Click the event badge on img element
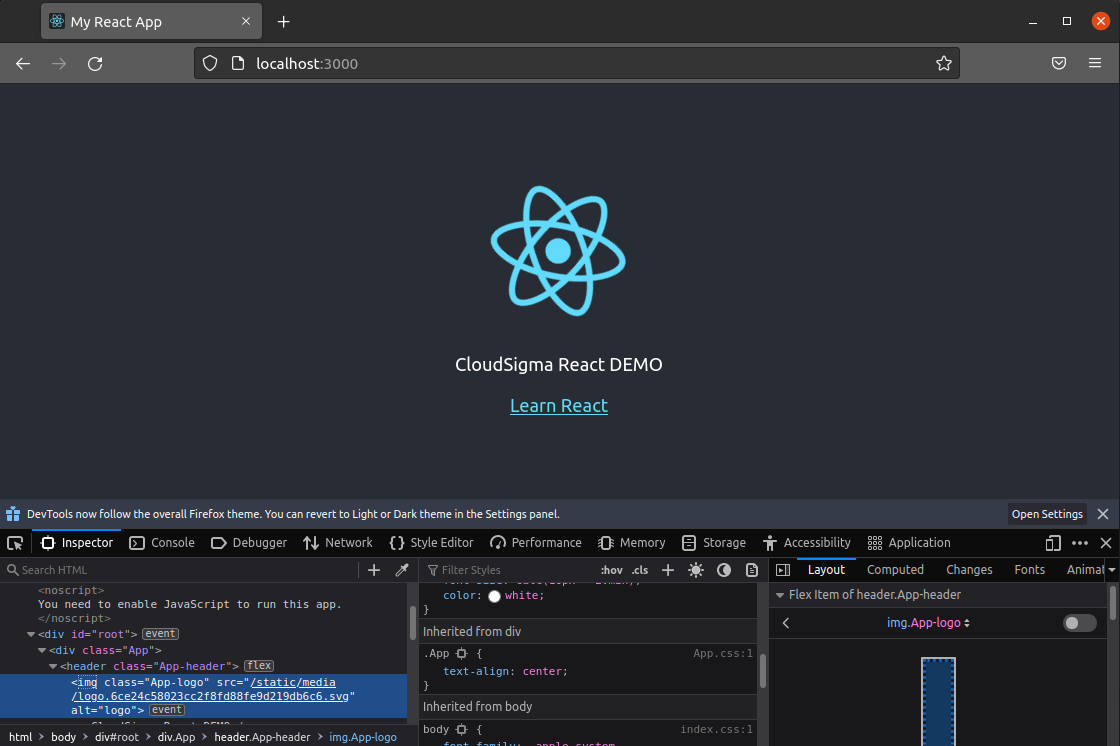This screenshot has width=1120, height=746. point(166,710)
